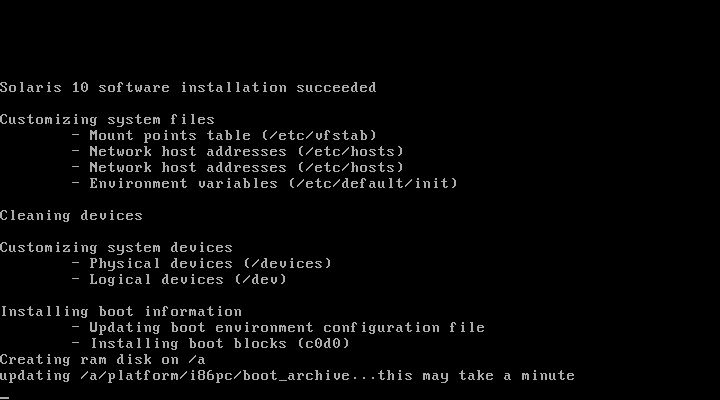
Task: Click the blinking underscore cursor at the bottom
Action: click(x=5, y=397)
